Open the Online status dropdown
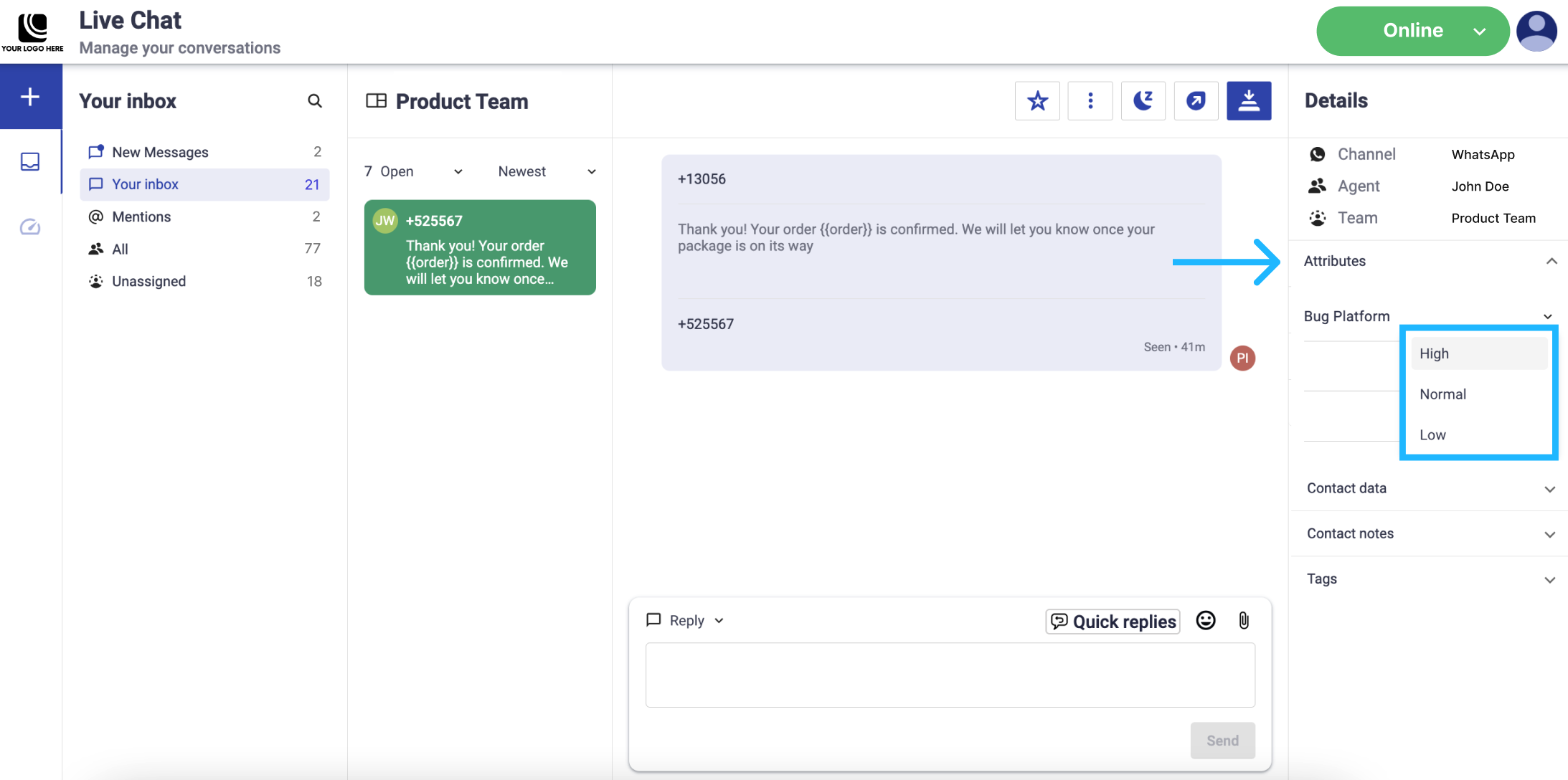Image resolution: width=1568 pixels, height=780 pixels. pos(1412,31)
